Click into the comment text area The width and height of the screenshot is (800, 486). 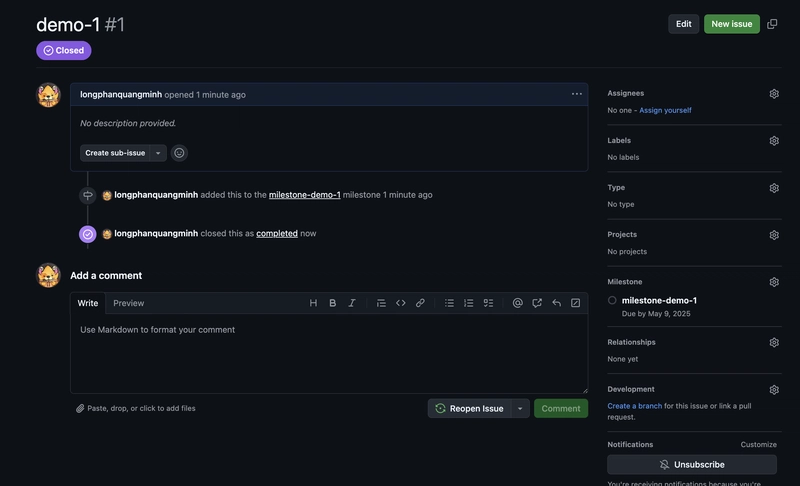coord(328,355)
